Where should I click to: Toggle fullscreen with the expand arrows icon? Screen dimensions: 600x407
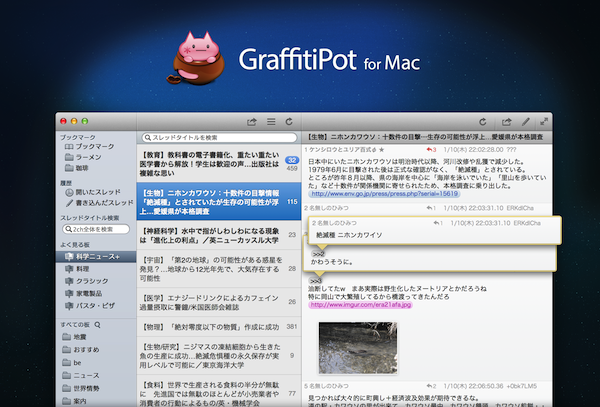click(x=544, y=122)
